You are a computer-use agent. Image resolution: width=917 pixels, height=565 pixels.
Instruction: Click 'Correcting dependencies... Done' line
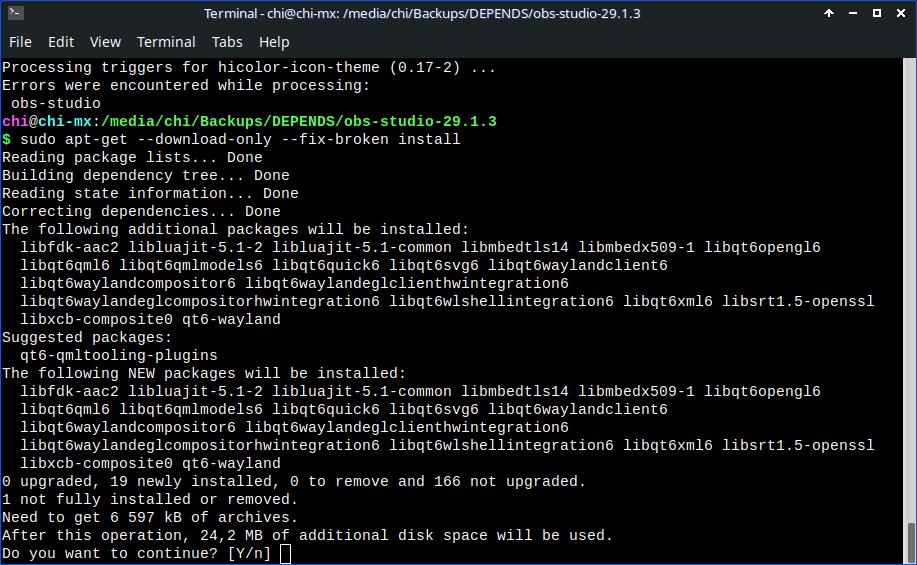[141, 211]
